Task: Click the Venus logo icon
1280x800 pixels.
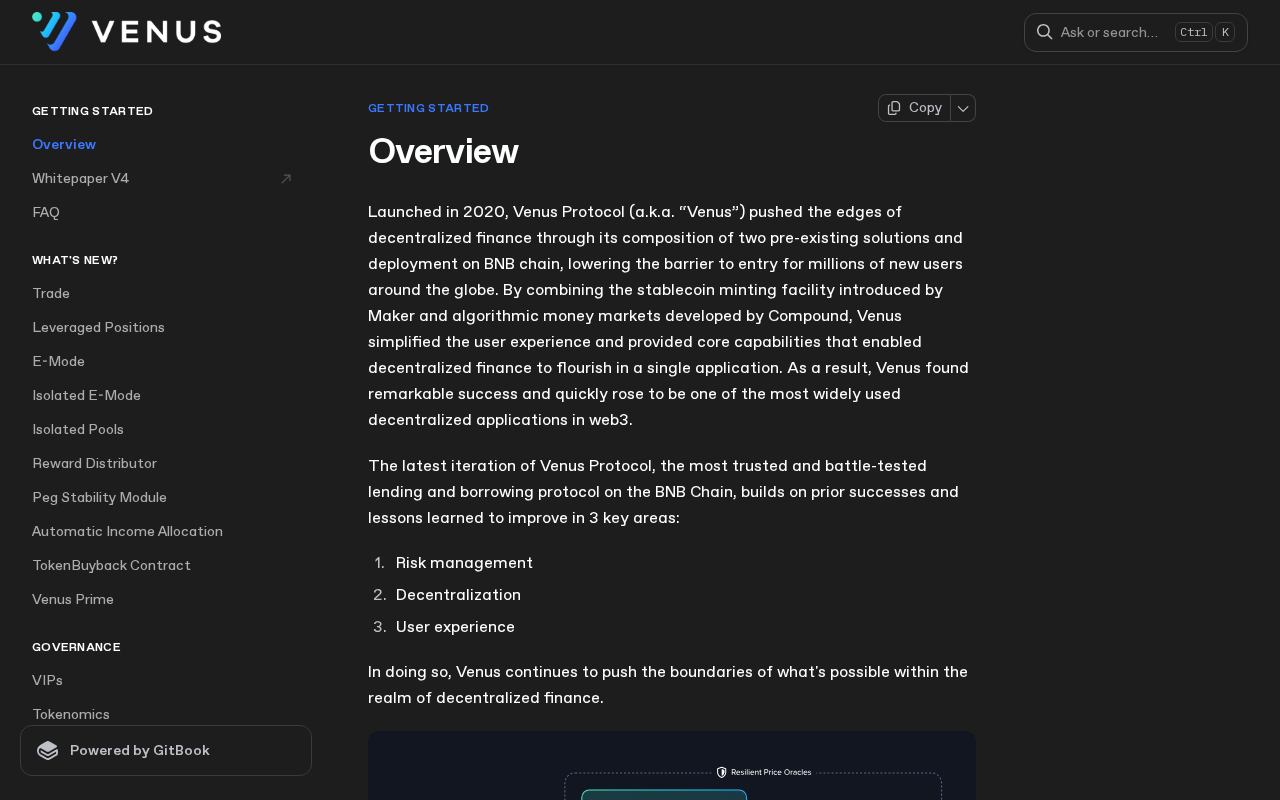Action: 54,31
